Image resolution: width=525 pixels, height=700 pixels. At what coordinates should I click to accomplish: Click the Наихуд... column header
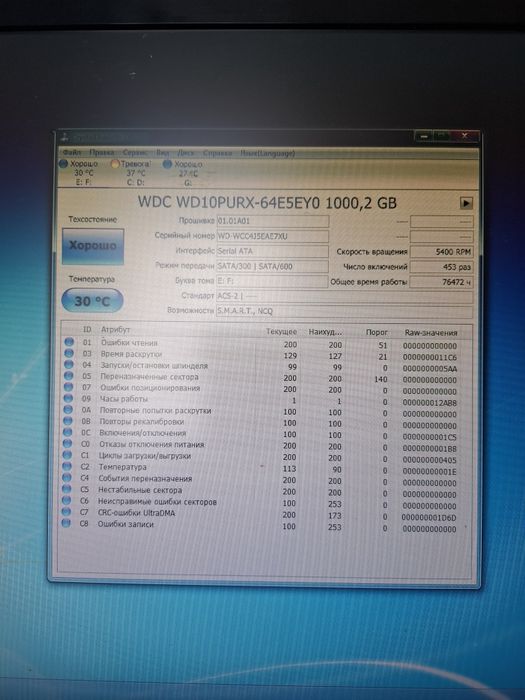pos(325,332)
